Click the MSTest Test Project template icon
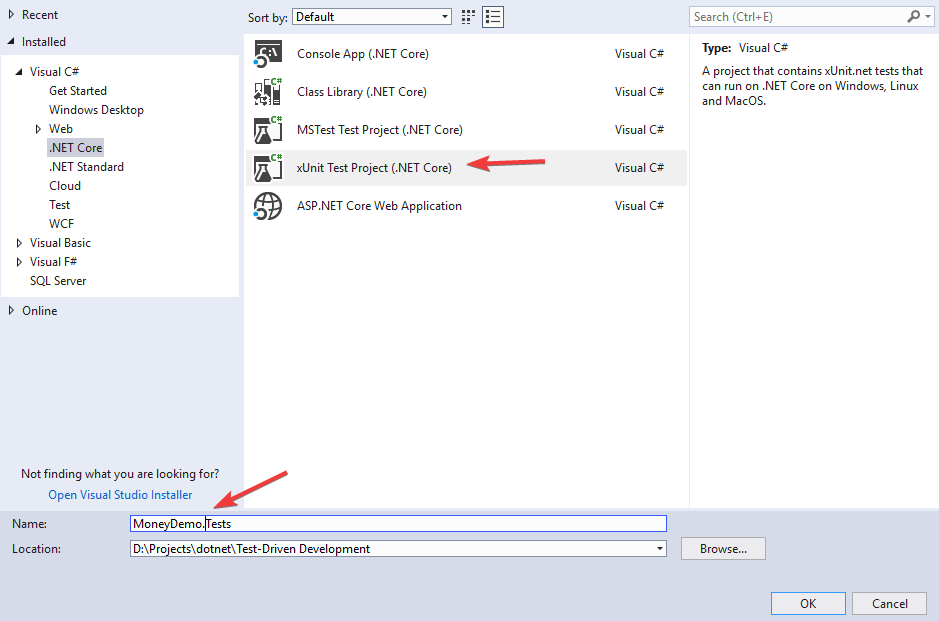 tap(268, 130)
